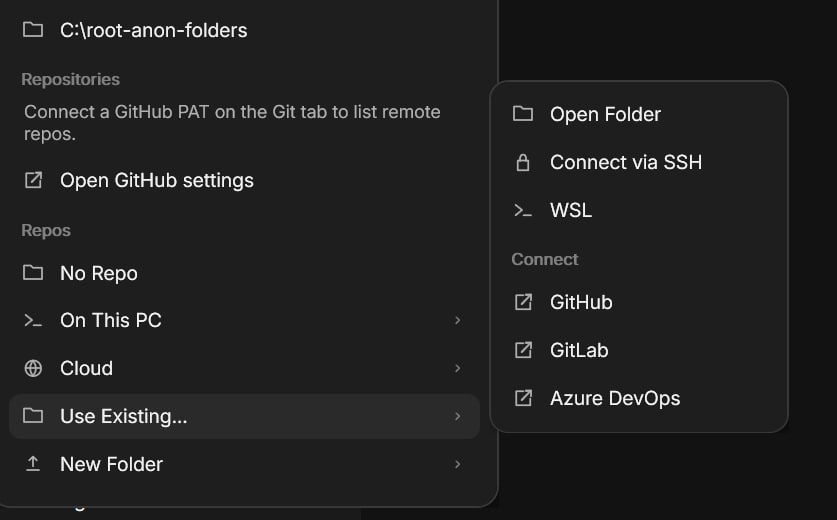Expand the Cloud chevron arrow
Image resolution: width=837 pixels, height=520 pixels.
coord(457,368)
